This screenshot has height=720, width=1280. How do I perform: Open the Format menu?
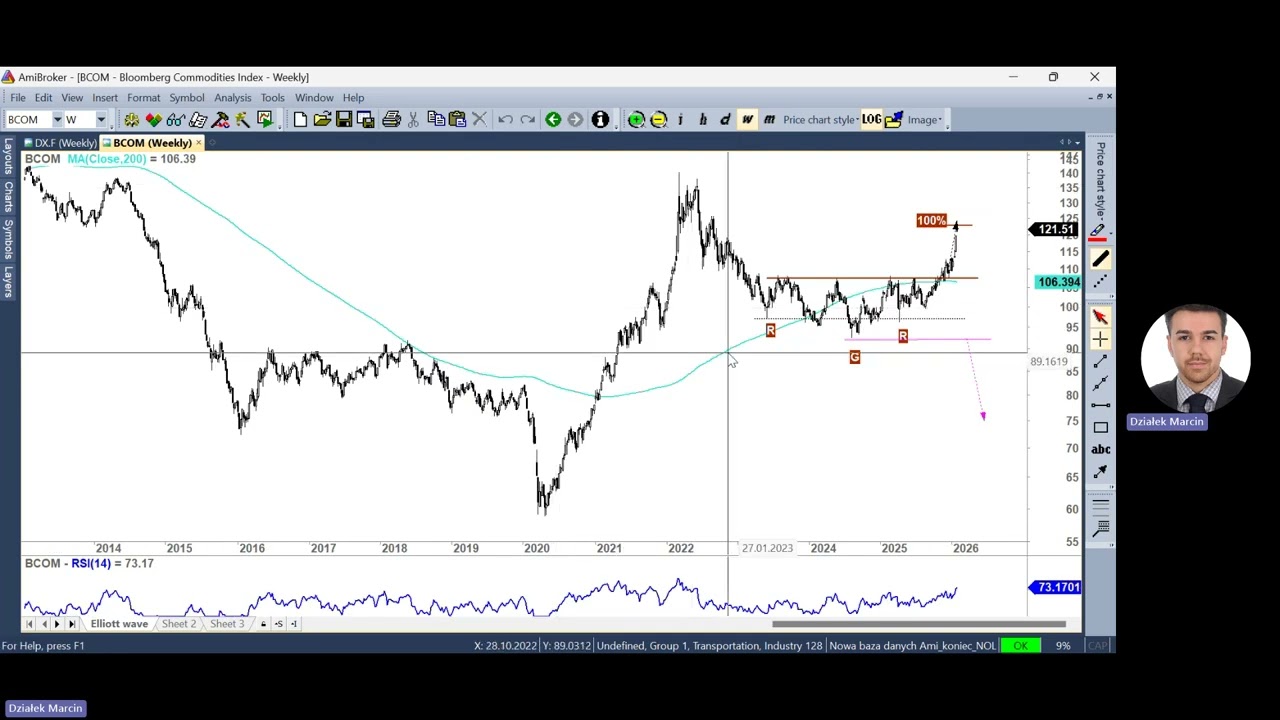point(143,98)
